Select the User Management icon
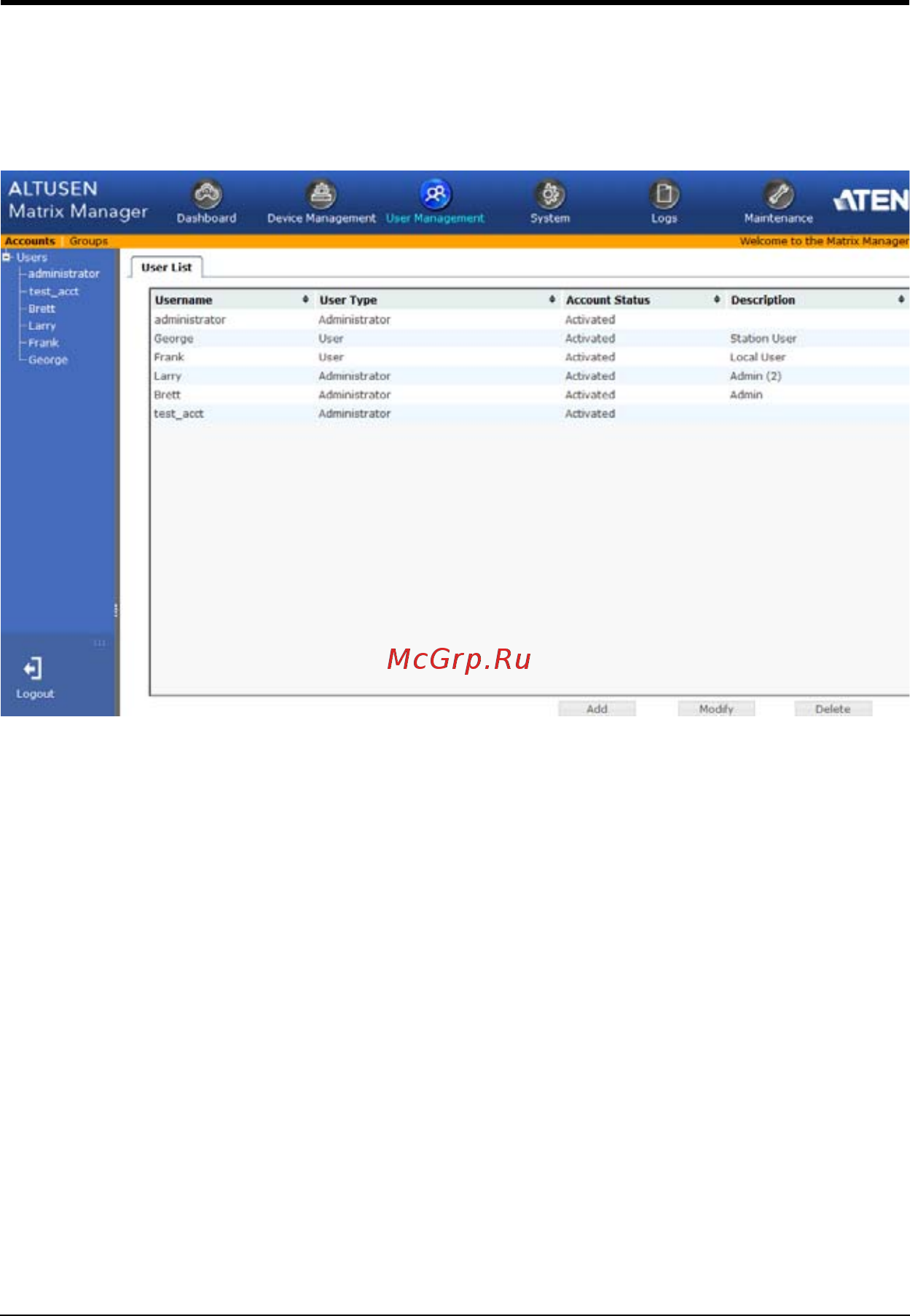The image size is (910, 1316). point(435,195)
